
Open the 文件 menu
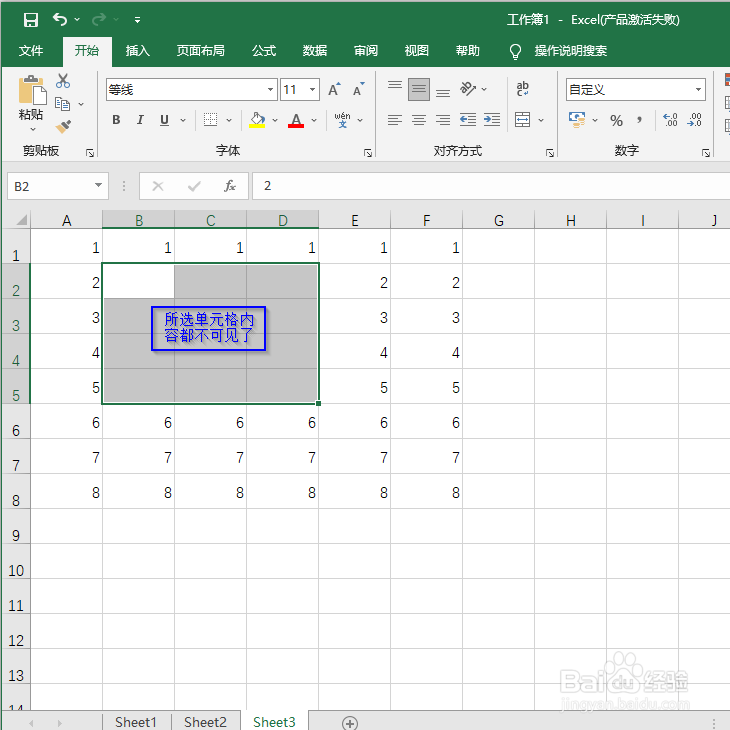(x=31, y=50)
